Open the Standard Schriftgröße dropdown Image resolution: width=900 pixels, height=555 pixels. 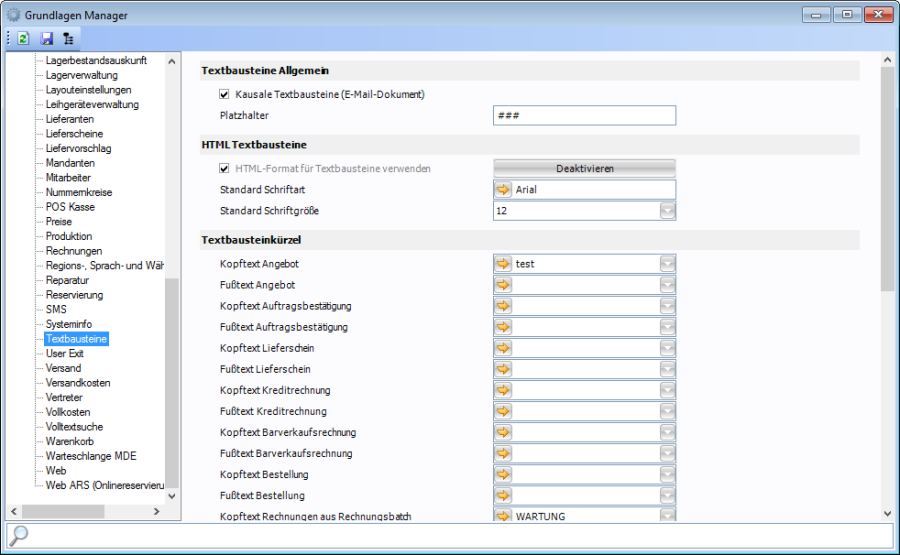(667, 211)
